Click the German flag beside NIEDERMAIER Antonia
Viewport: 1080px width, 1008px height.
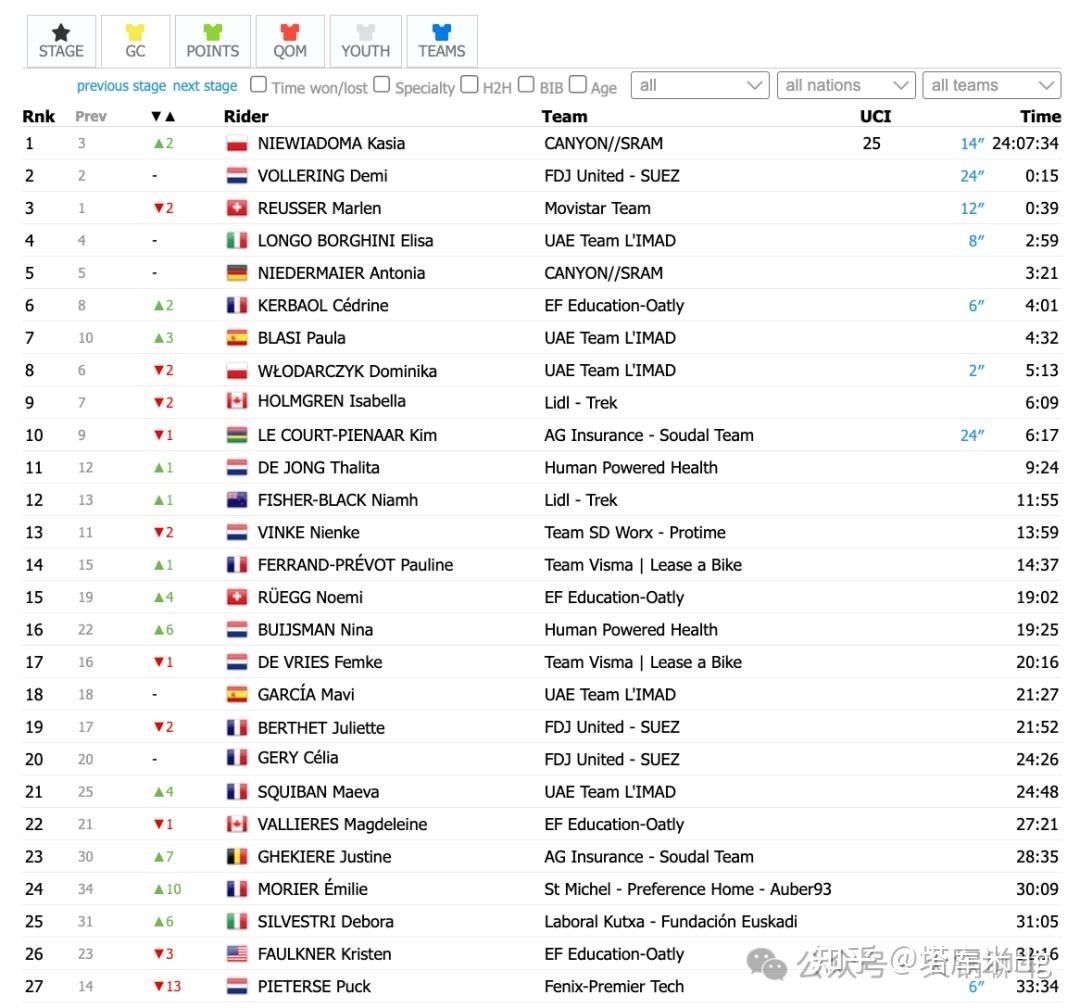tap(237, 274)
